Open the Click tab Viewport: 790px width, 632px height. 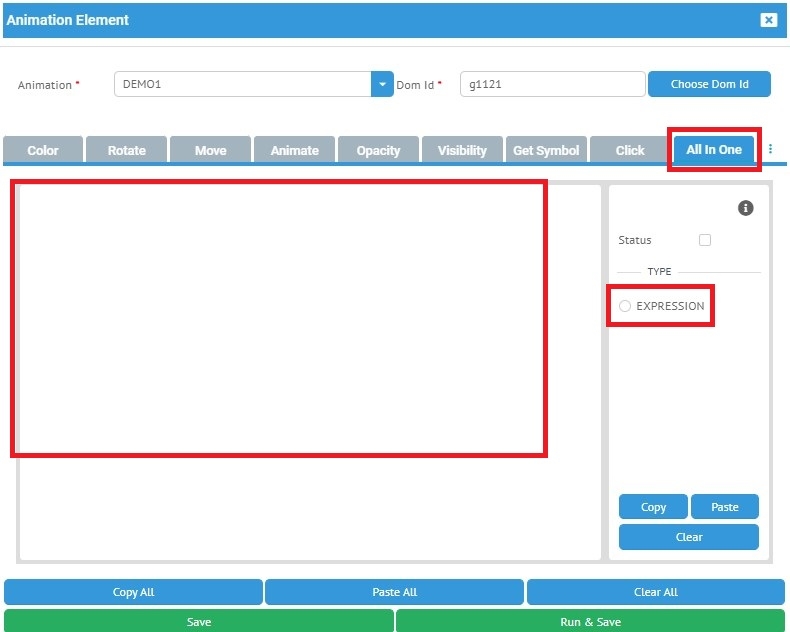pyautogui.click(x=630, y=150)
